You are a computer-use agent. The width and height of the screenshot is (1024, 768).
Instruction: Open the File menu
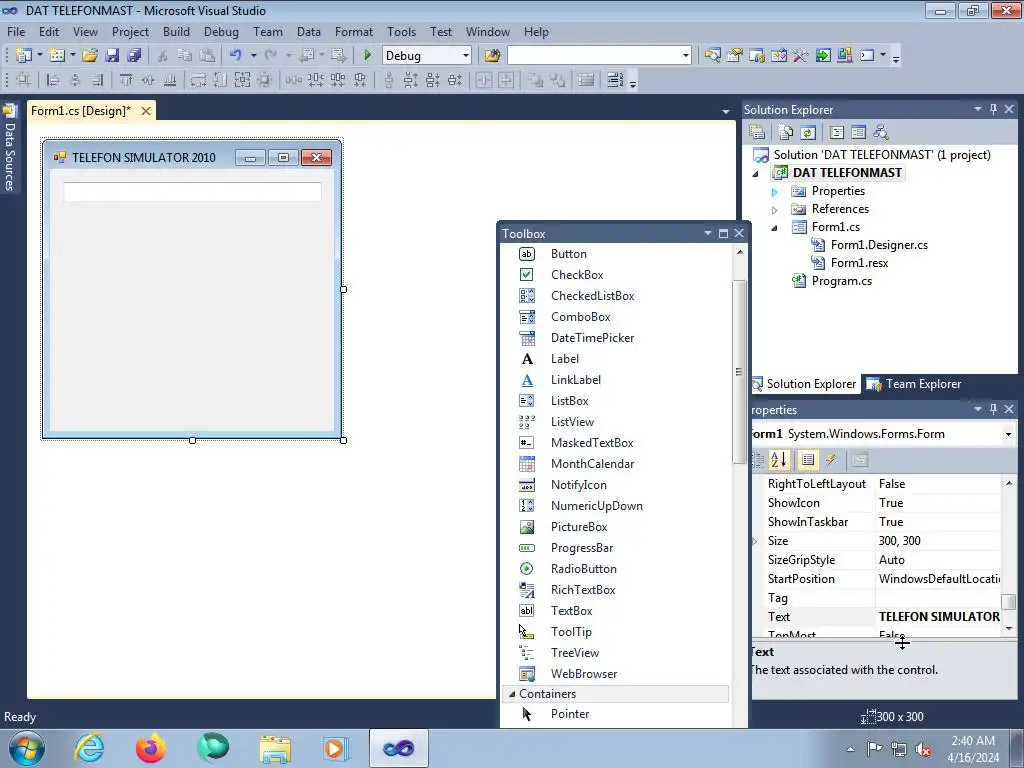tap(16, 31)
